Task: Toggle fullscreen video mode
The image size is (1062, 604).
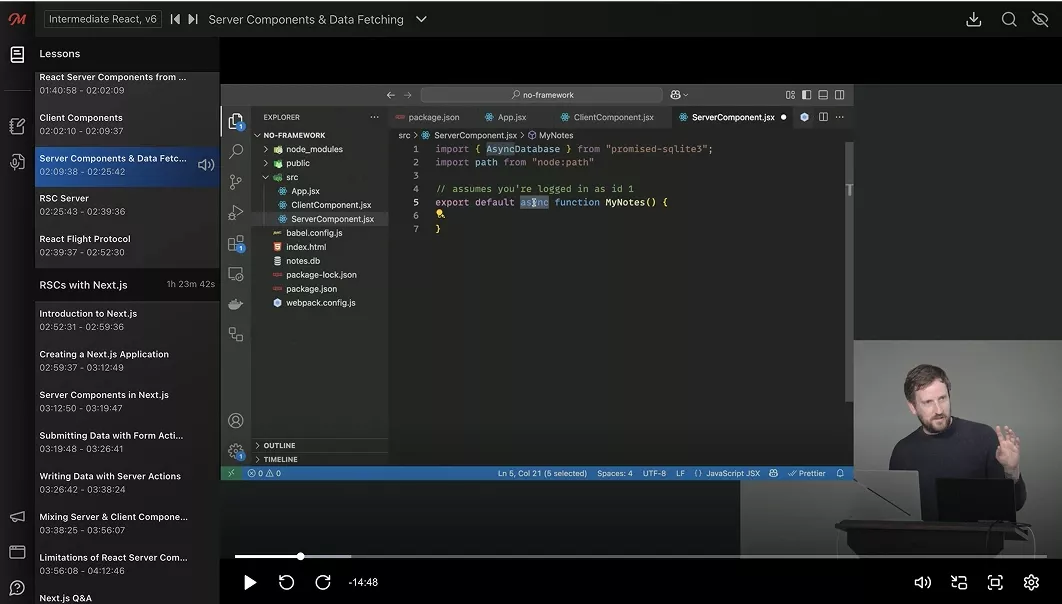Action: coord(995,582)
